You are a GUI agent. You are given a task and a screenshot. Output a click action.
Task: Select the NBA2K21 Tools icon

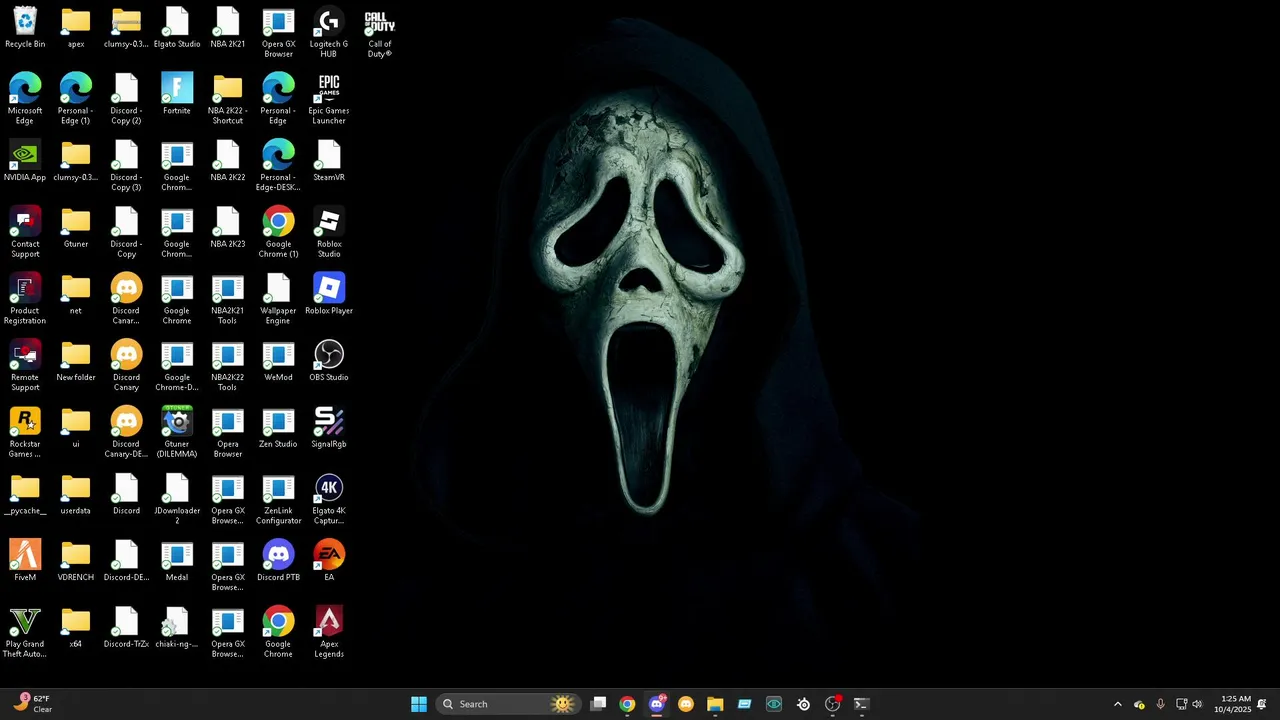228,299
